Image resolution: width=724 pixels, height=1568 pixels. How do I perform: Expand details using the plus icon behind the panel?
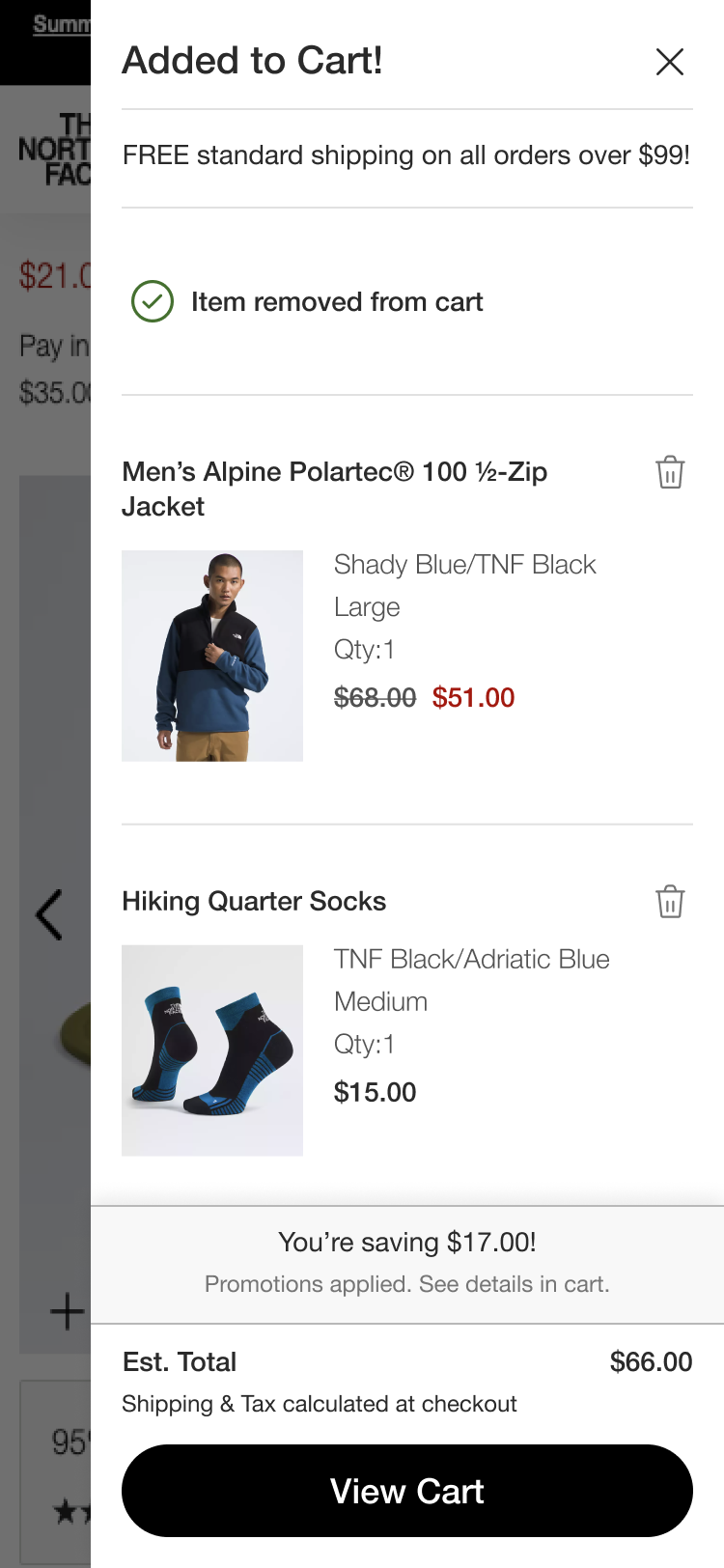coord(68,1311)
